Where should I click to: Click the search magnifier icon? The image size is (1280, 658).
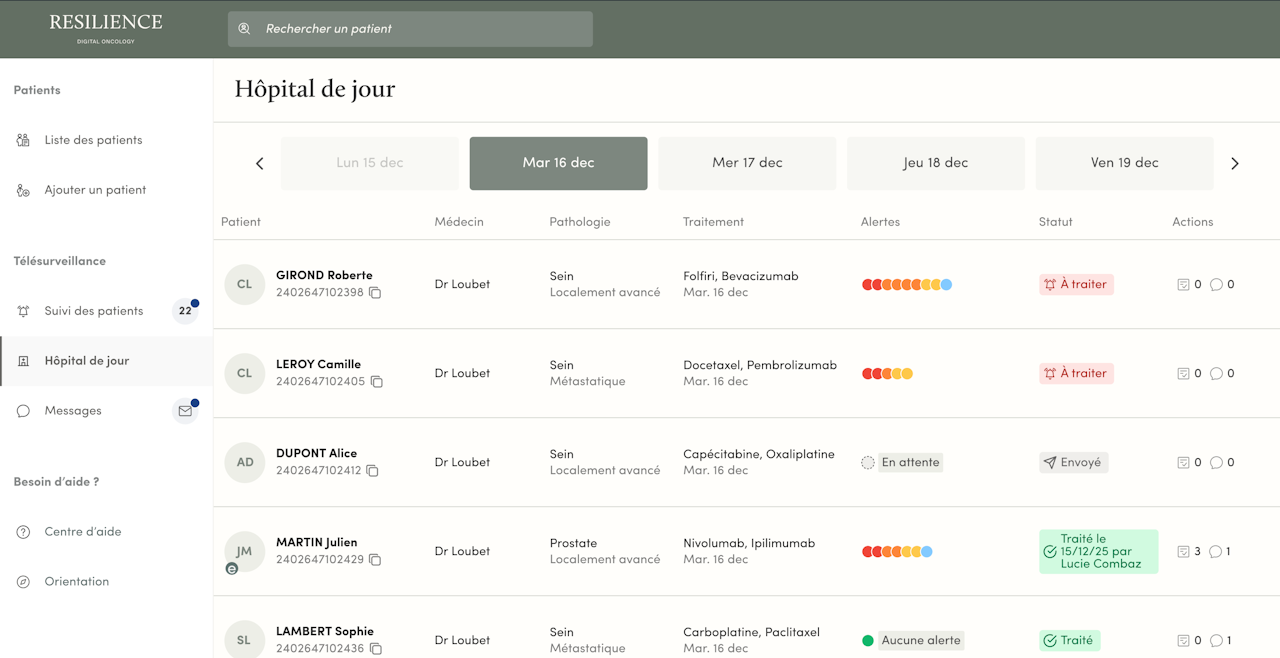coord(244,29)
